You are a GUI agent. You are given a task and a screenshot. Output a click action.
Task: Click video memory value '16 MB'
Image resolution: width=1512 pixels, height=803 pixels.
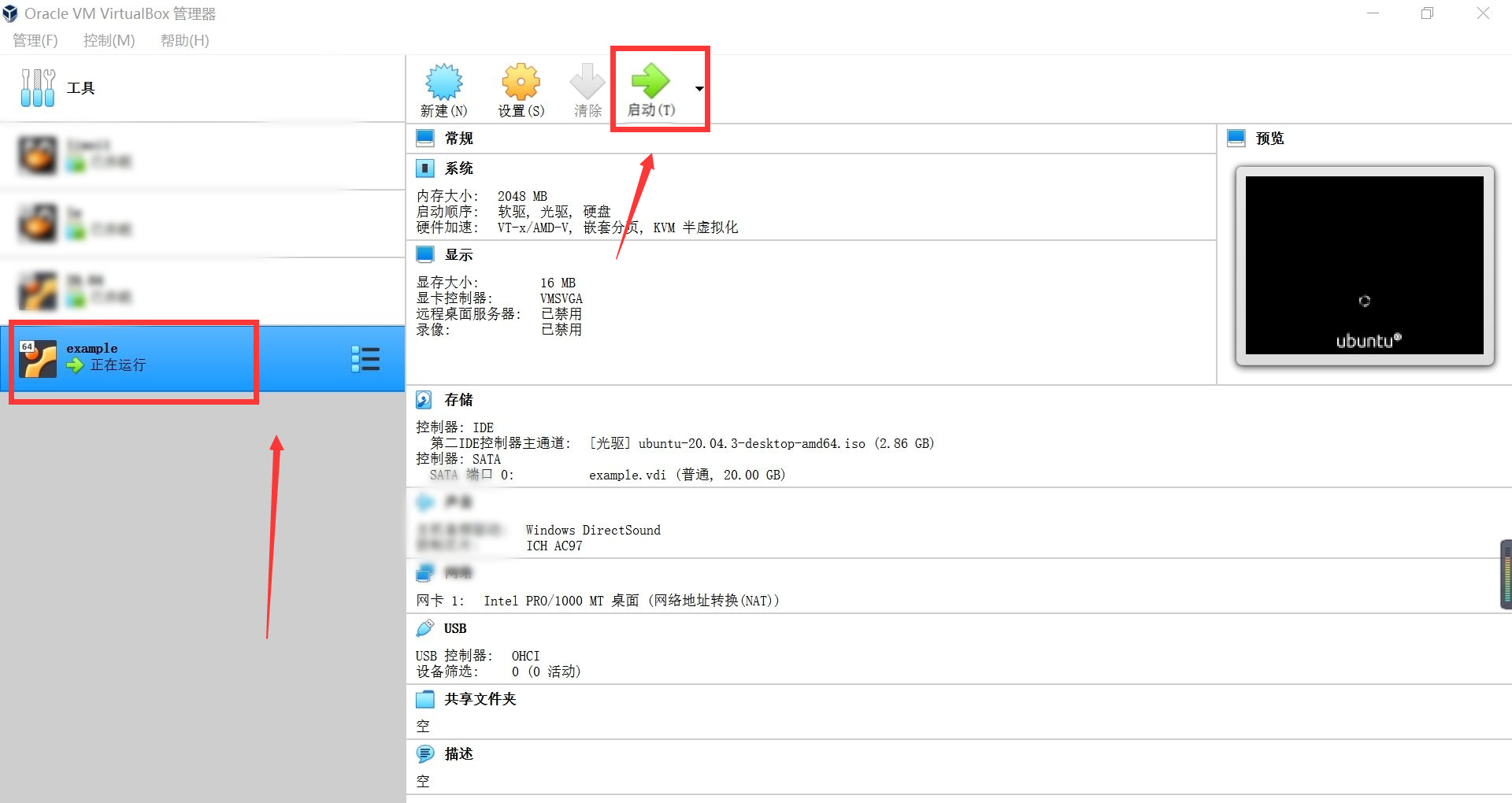[x=558, y=283]
